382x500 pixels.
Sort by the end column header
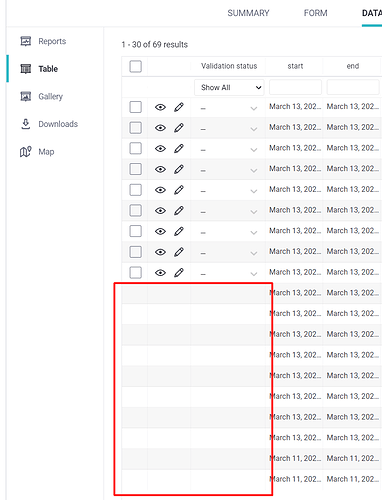coord(353,66)
